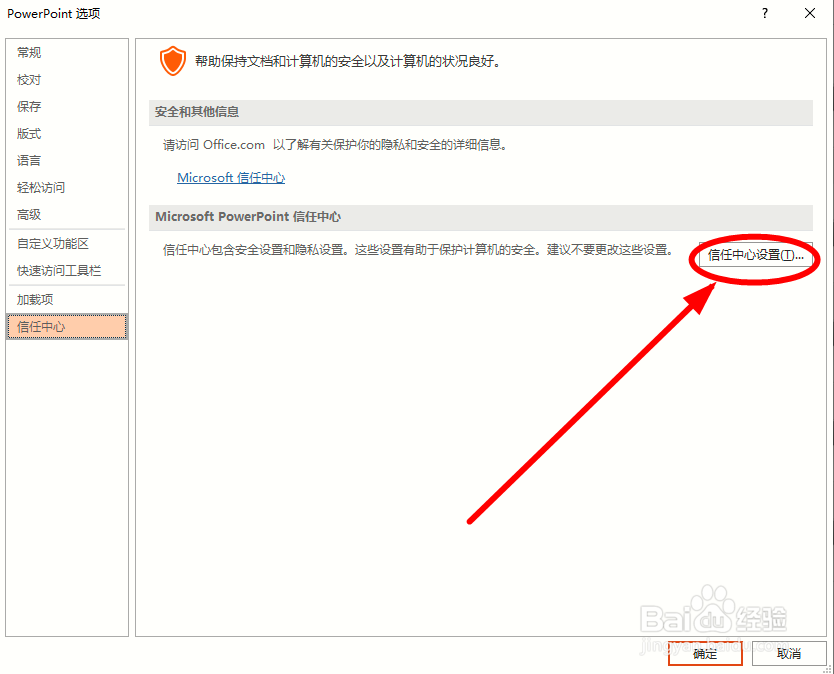Select the highlighted 信任中心 category
This screenshot has height=674, width=834.
pyautogui.click(x=66, y=327)
